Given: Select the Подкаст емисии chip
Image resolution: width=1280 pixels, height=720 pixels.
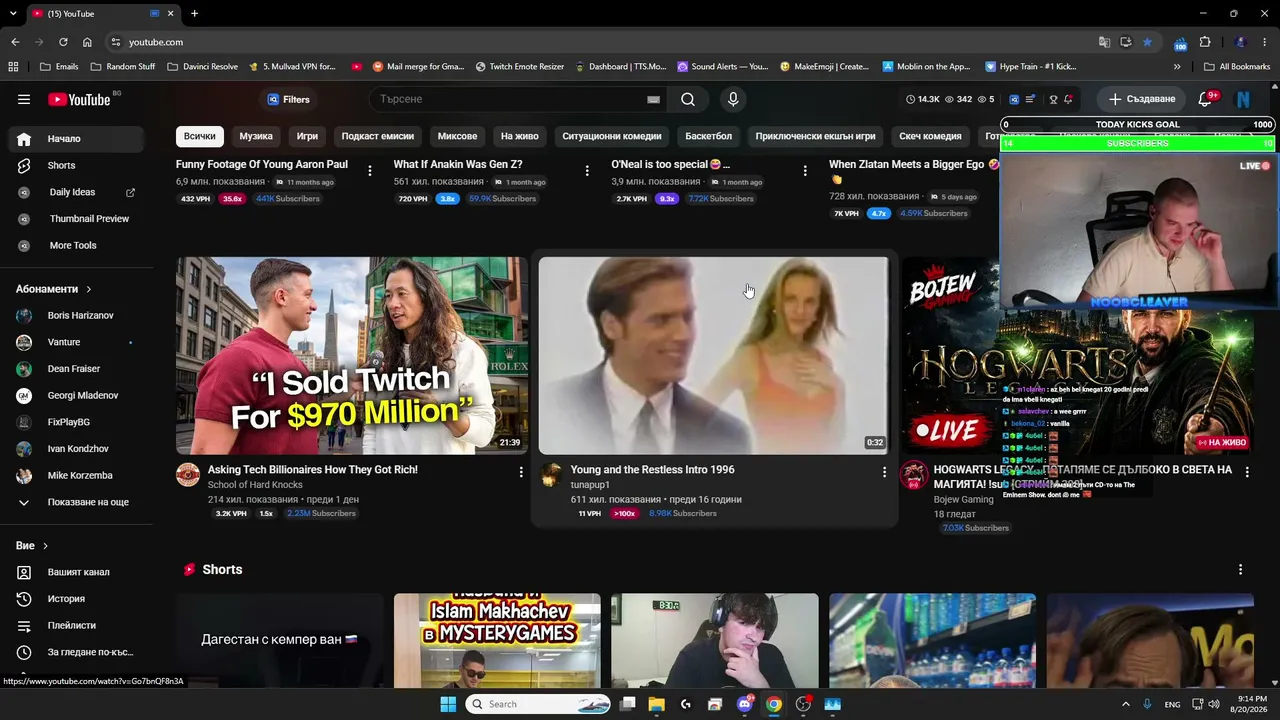Looking at the screenshot, I should (x=378, y=136).
